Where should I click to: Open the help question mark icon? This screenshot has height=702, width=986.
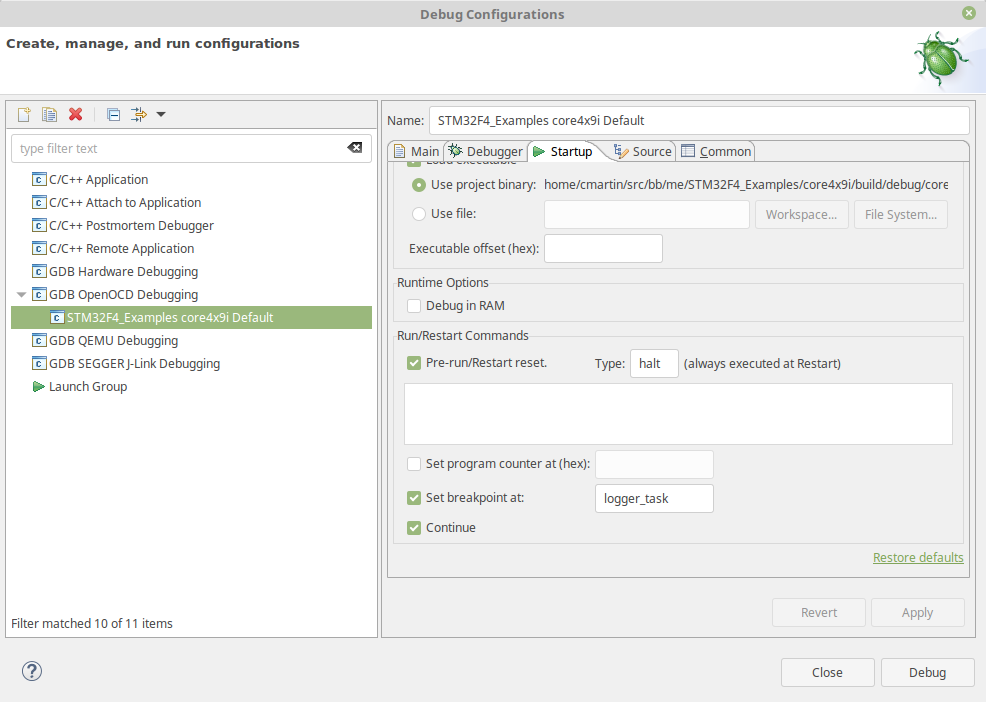point(32,671)
